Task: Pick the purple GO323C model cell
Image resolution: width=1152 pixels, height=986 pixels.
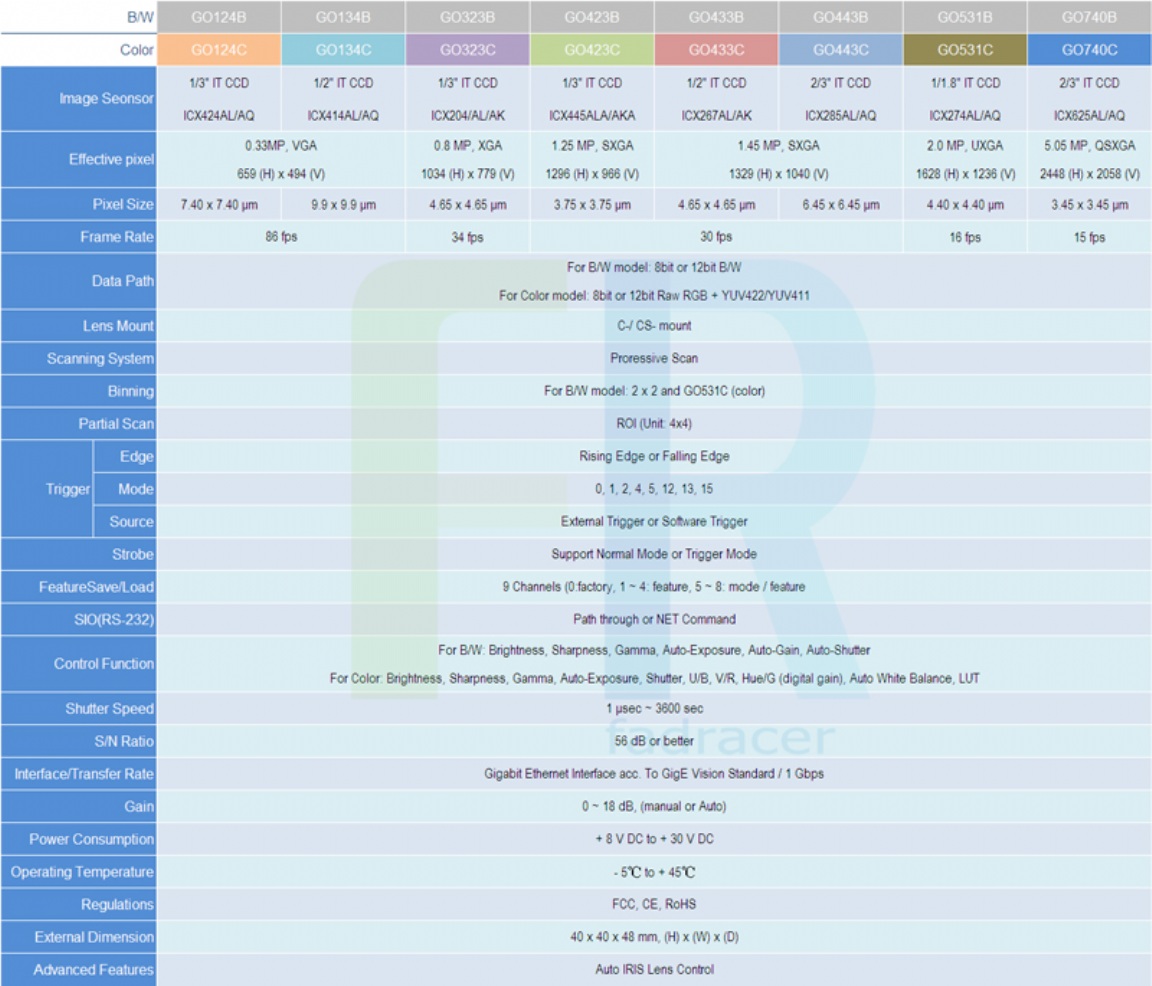Action: point(467,49)
